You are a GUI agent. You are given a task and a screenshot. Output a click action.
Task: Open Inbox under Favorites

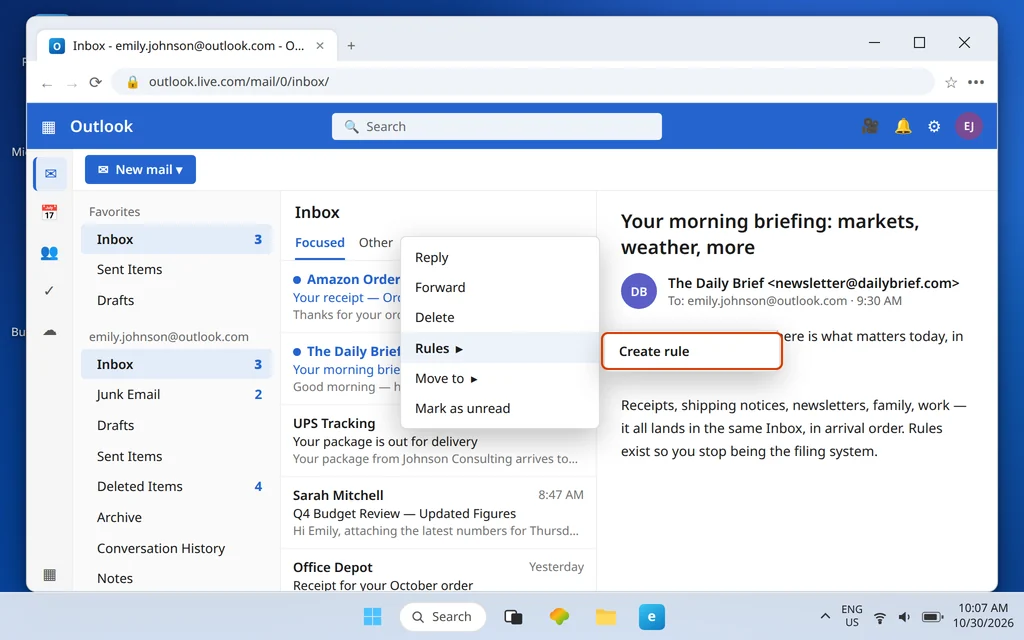pyautogui.click(x=176, y=240)
